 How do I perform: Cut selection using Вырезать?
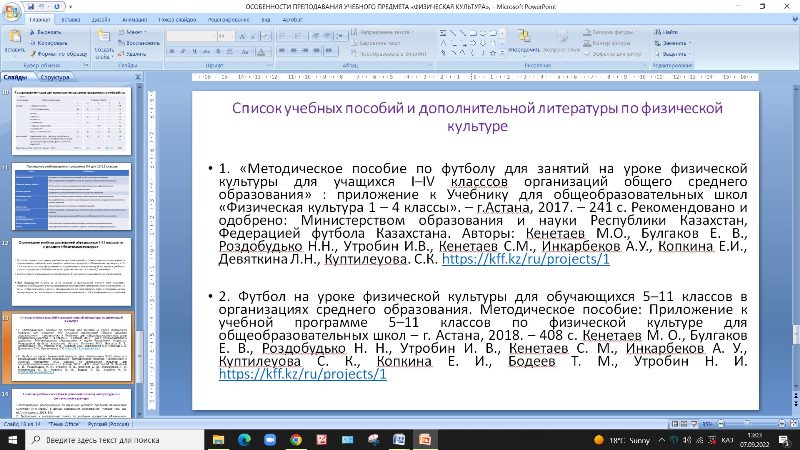45,32
